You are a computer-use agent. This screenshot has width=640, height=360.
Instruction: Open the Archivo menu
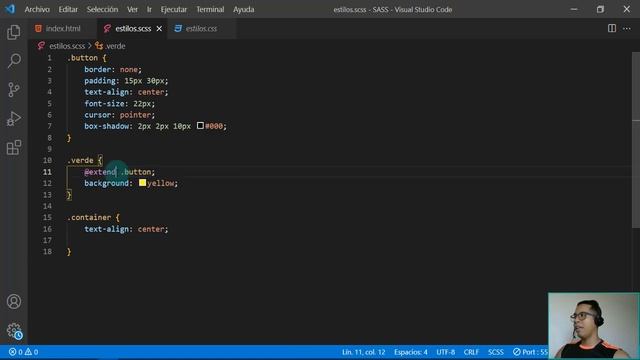click(37, 9)
